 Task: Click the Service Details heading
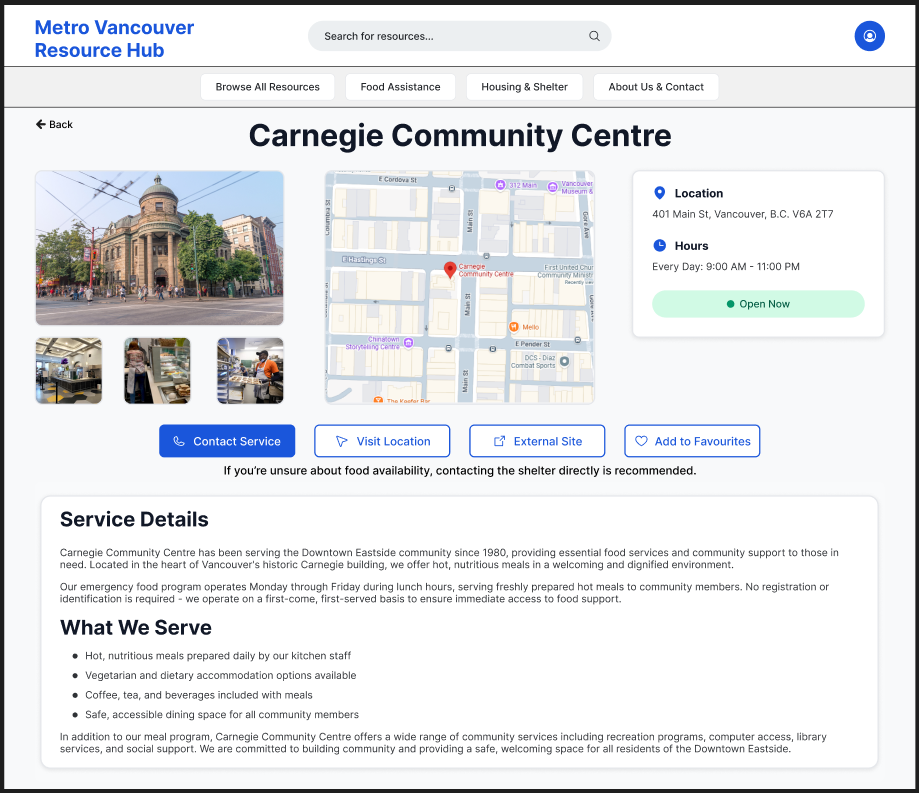134,519
